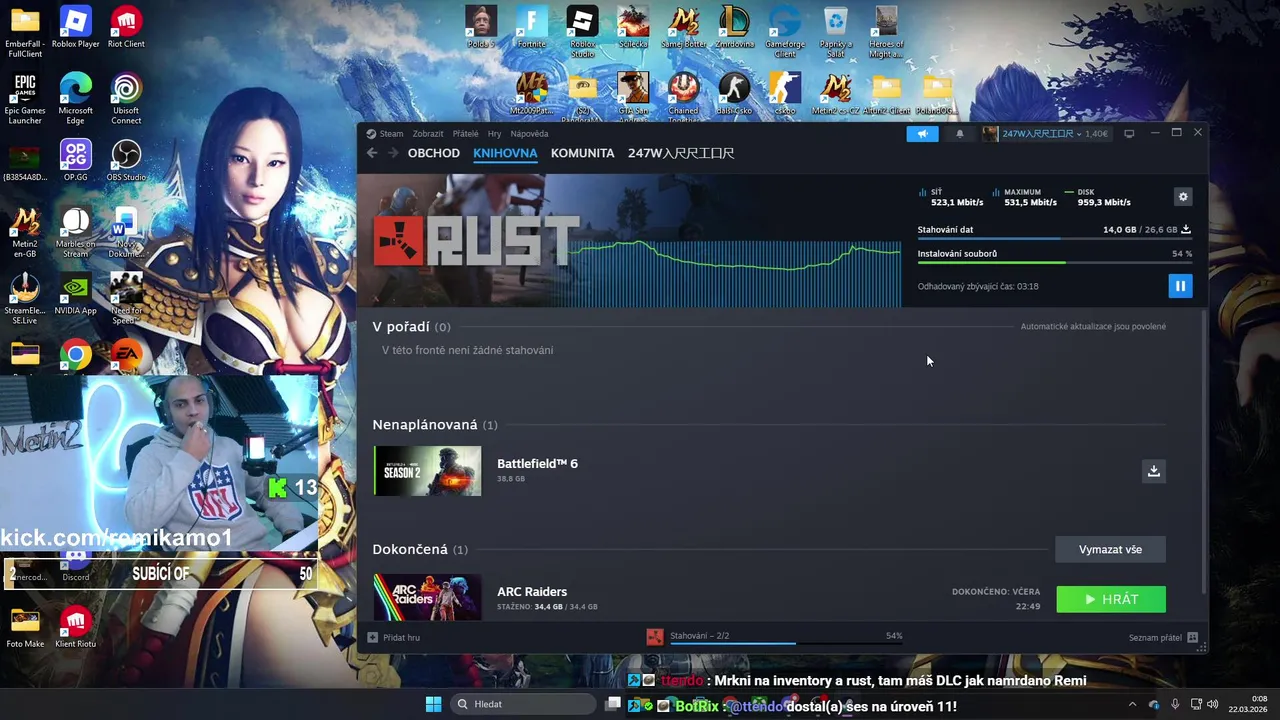The height and width of the screenshot is (720, 1280).
Task: Open Microsoft Edge desktop icon
Action: tap(75, 99)
